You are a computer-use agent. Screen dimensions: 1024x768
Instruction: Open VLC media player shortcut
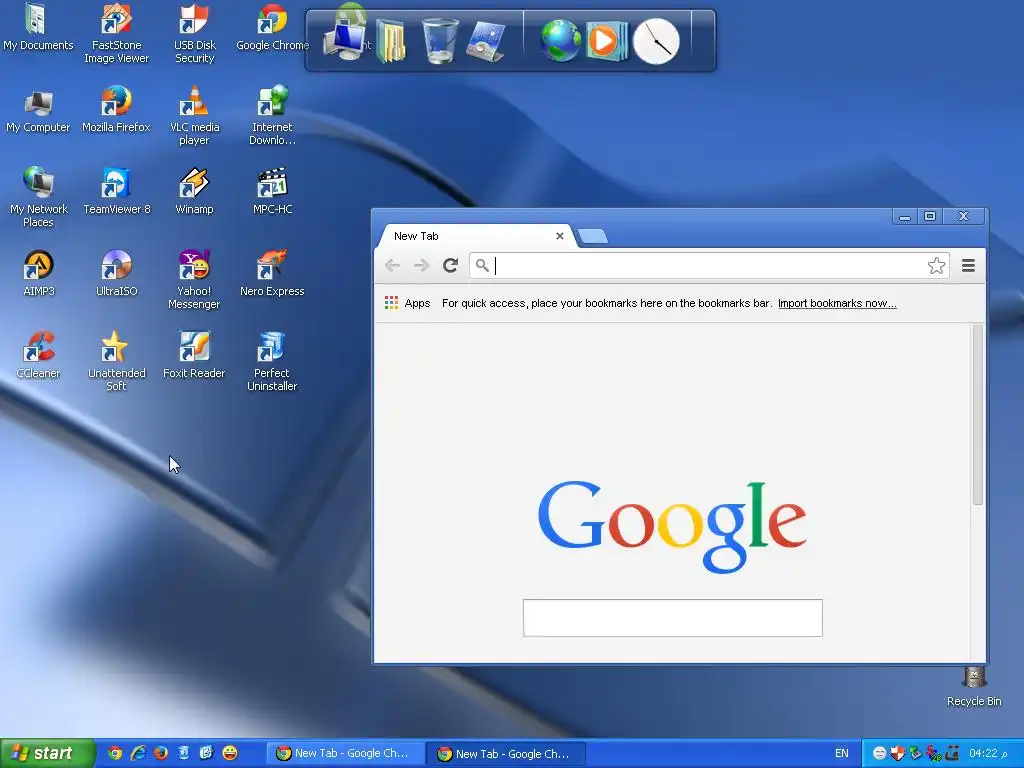coord(194,116)
